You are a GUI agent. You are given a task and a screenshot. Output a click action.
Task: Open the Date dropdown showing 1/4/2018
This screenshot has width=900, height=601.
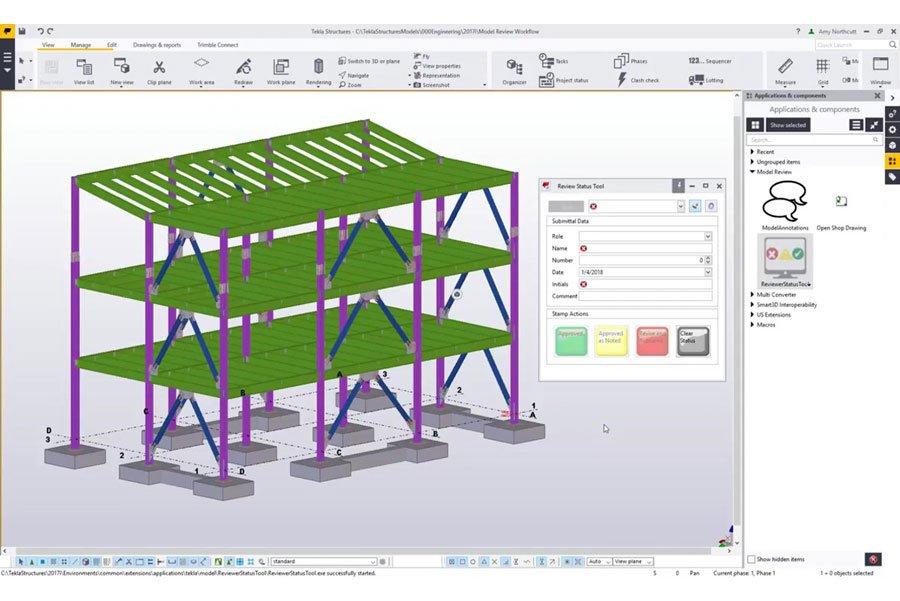708,271
